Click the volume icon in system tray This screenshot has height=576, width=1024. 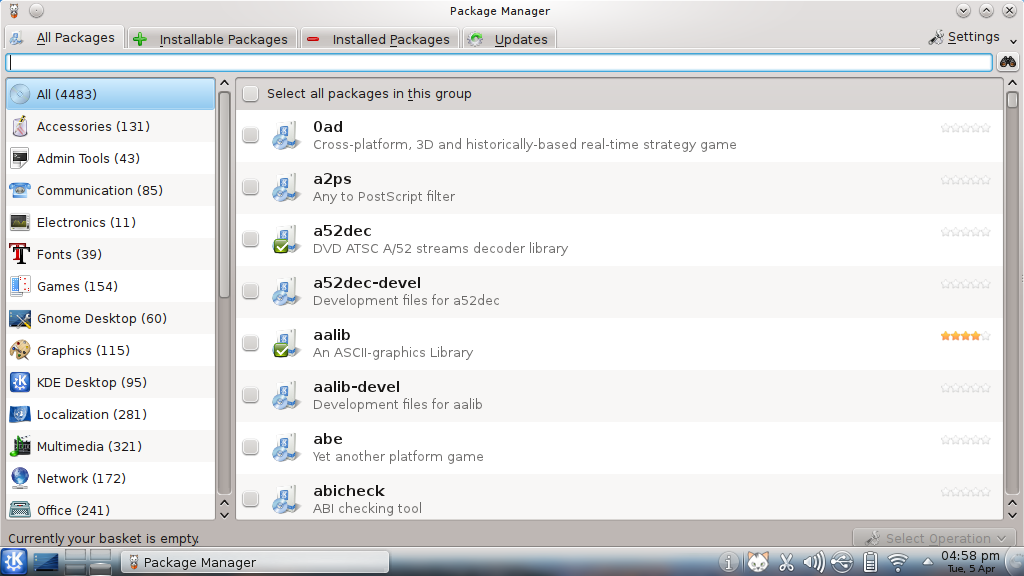tap(814, 562)
